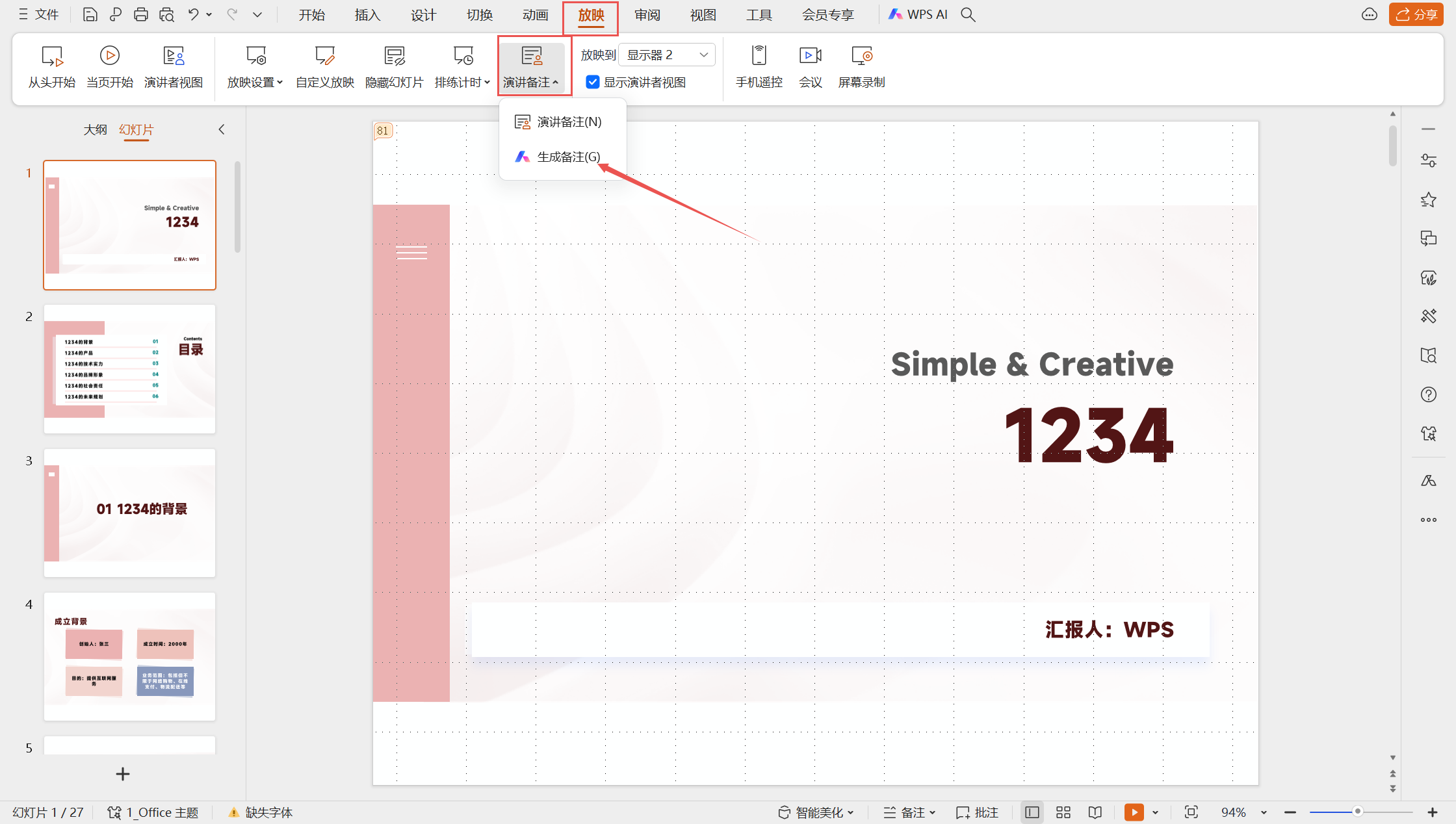Select slide 4 成立背景 thumbnail

(x=129, y=656)
